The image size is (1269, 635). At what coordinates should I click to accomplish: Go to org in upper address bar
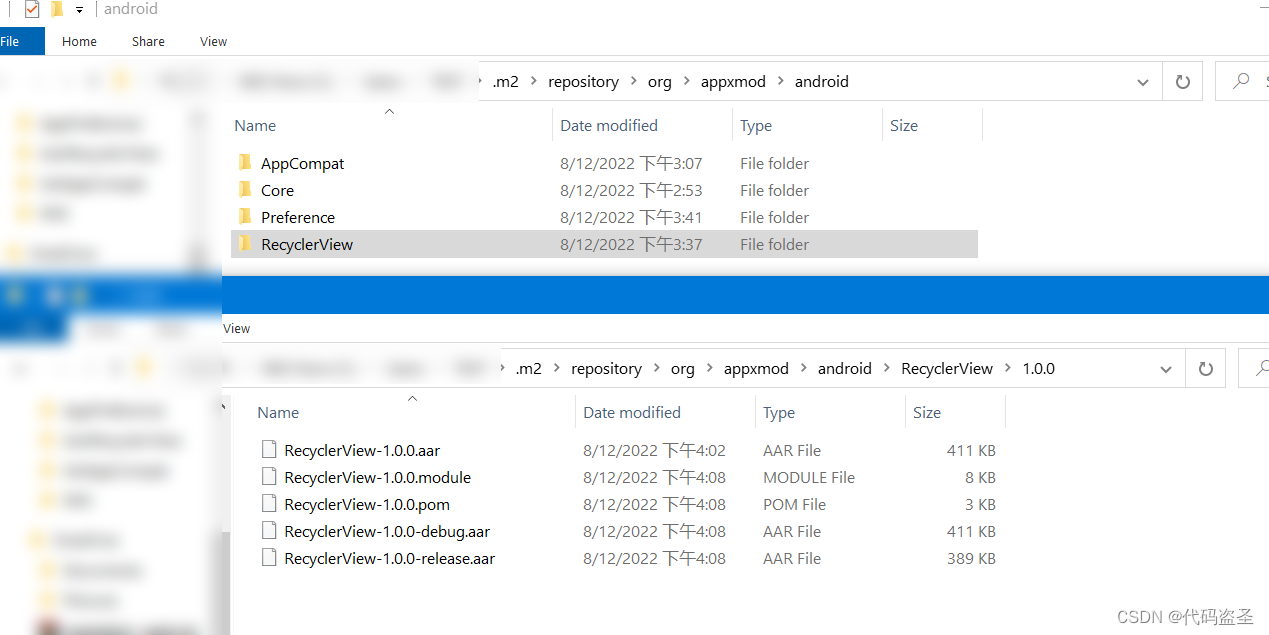click(660, 82)
